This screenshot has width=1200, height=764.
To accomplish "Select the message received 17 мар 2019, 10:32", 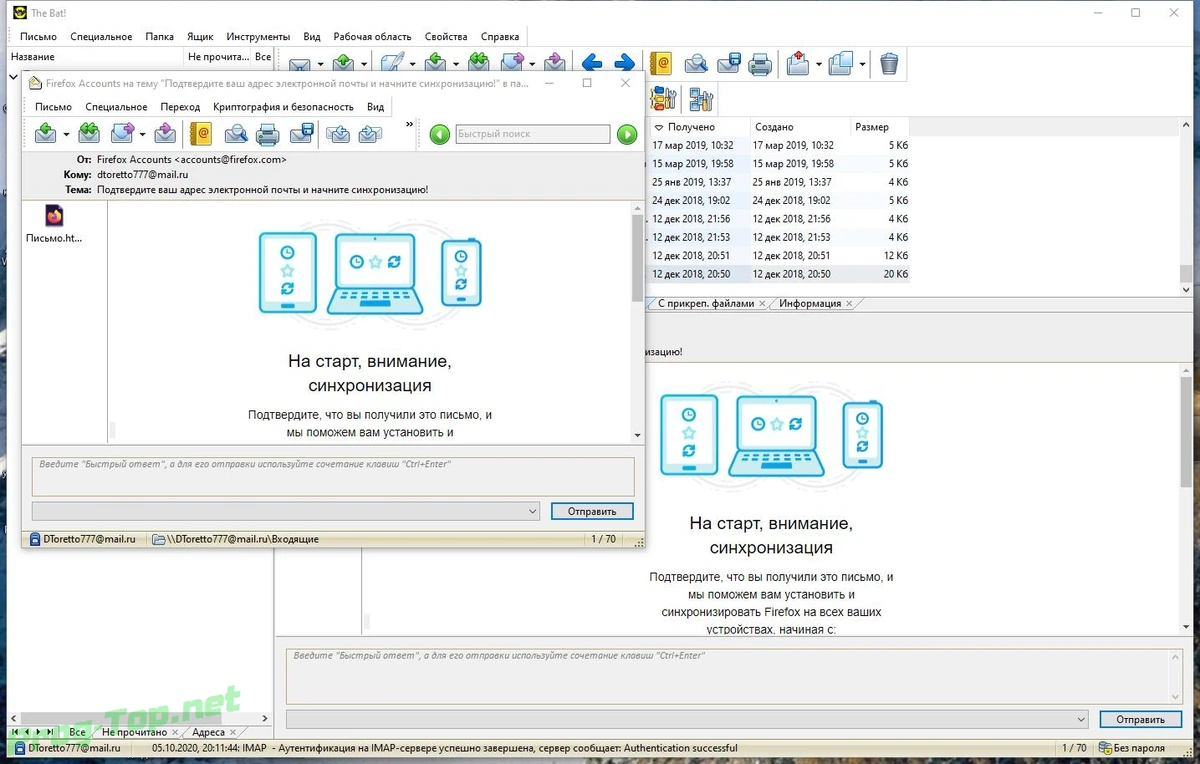I will (779, 145).
